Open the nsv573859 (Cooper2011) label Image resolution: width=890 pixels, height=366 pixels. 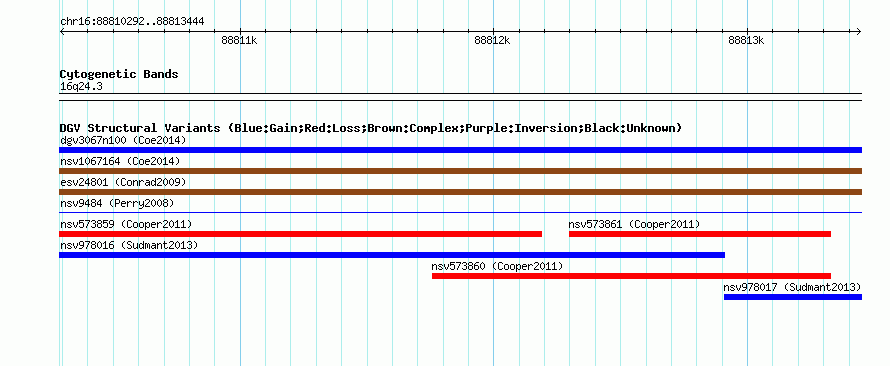point(126,224)
